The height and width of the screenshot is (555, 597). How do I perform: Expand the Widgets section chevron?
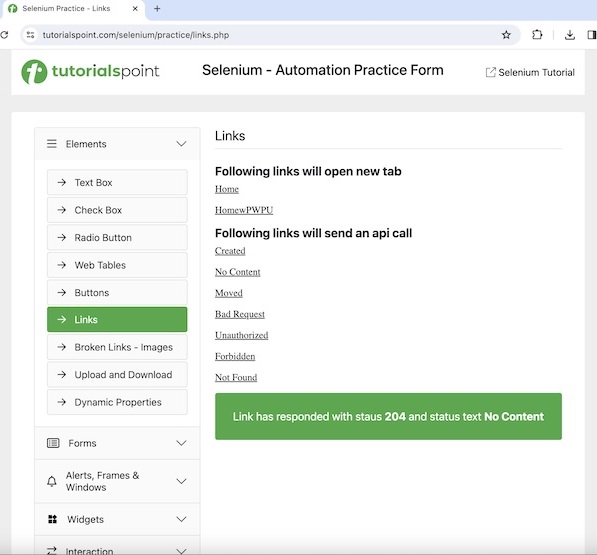[181, 519]
